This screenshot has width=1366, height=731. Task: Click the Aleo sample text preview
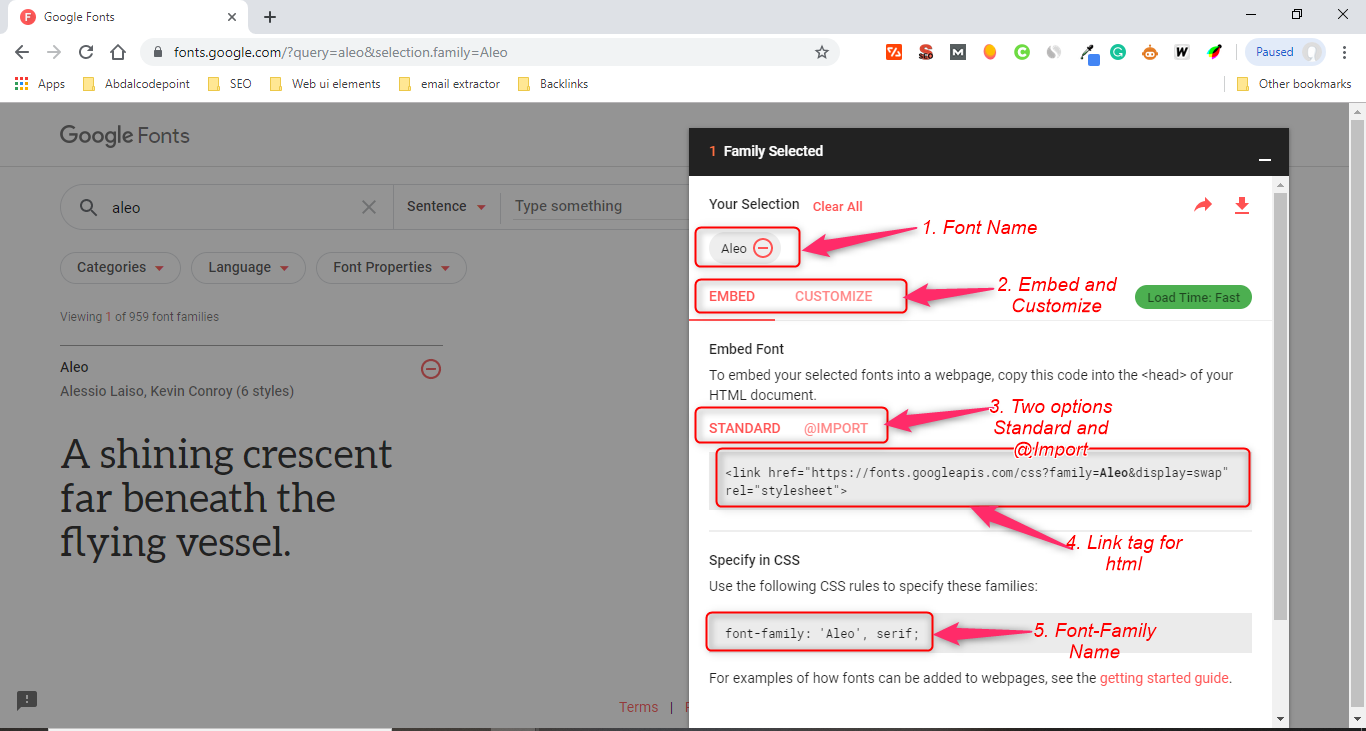pos(226,498)
